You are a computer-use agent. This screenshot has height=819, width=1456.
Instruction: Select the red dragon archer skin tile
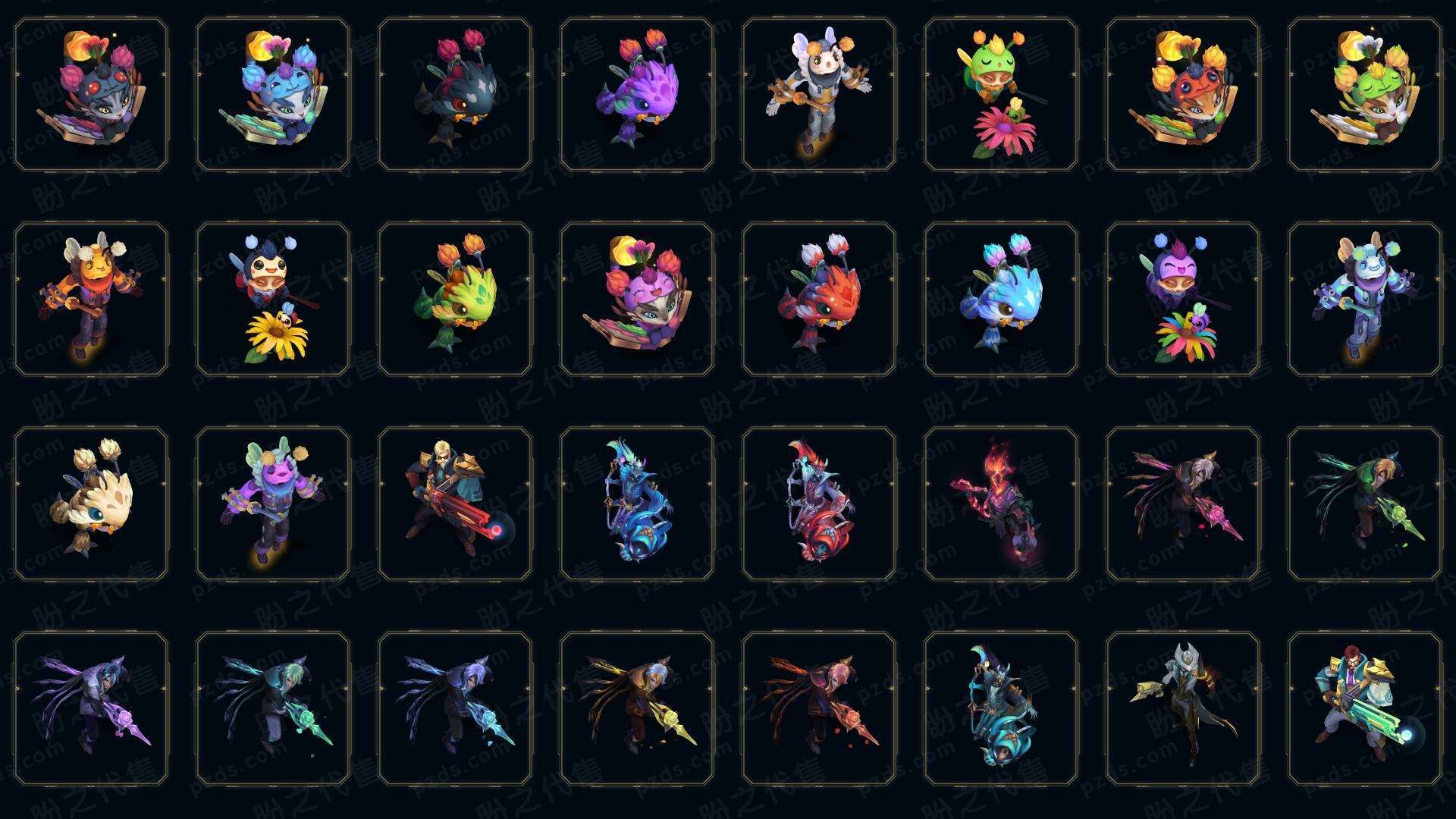(818, 504)
